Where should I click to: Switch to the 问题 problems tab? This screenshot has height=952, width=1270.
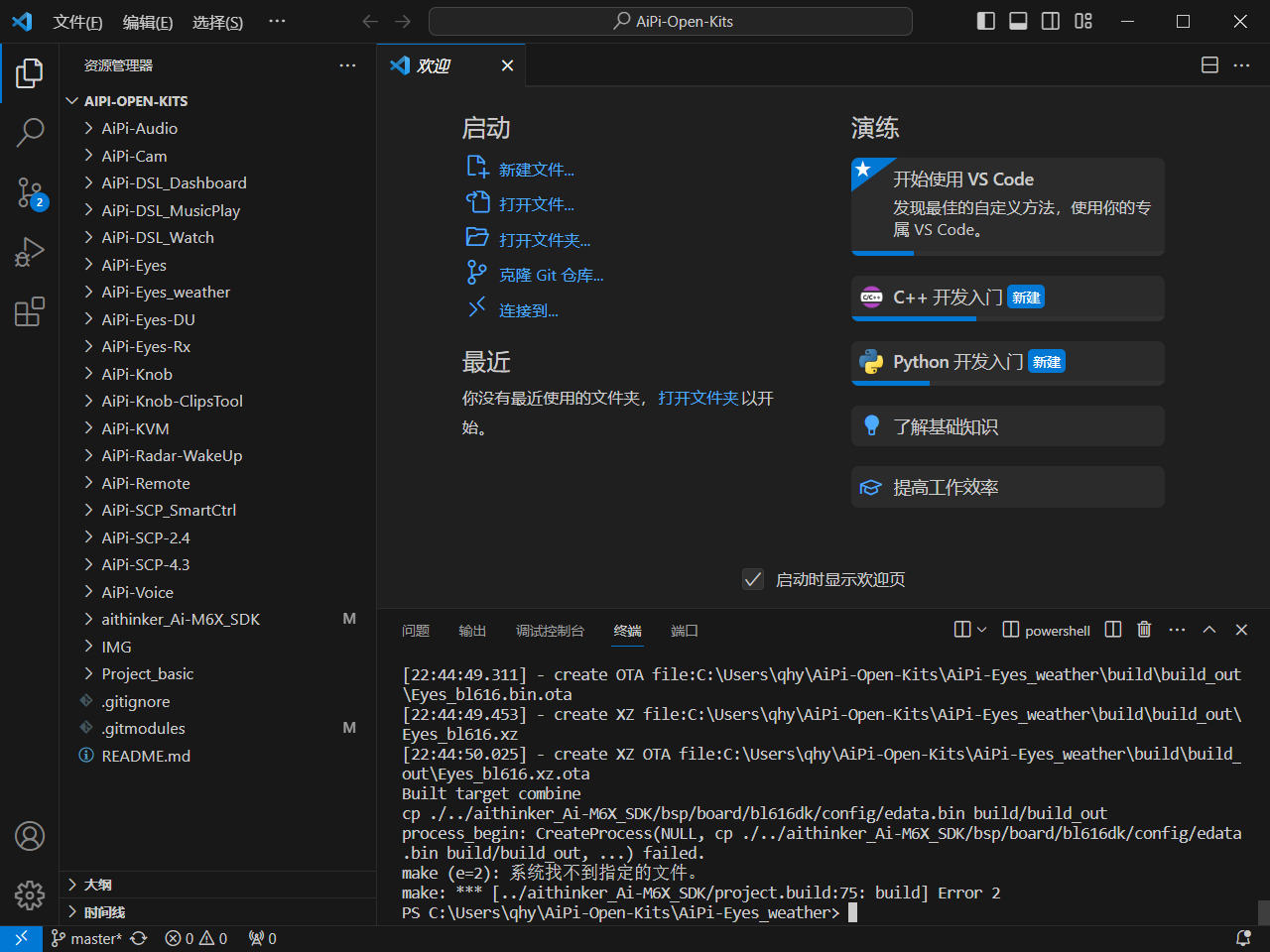[416, 631]
